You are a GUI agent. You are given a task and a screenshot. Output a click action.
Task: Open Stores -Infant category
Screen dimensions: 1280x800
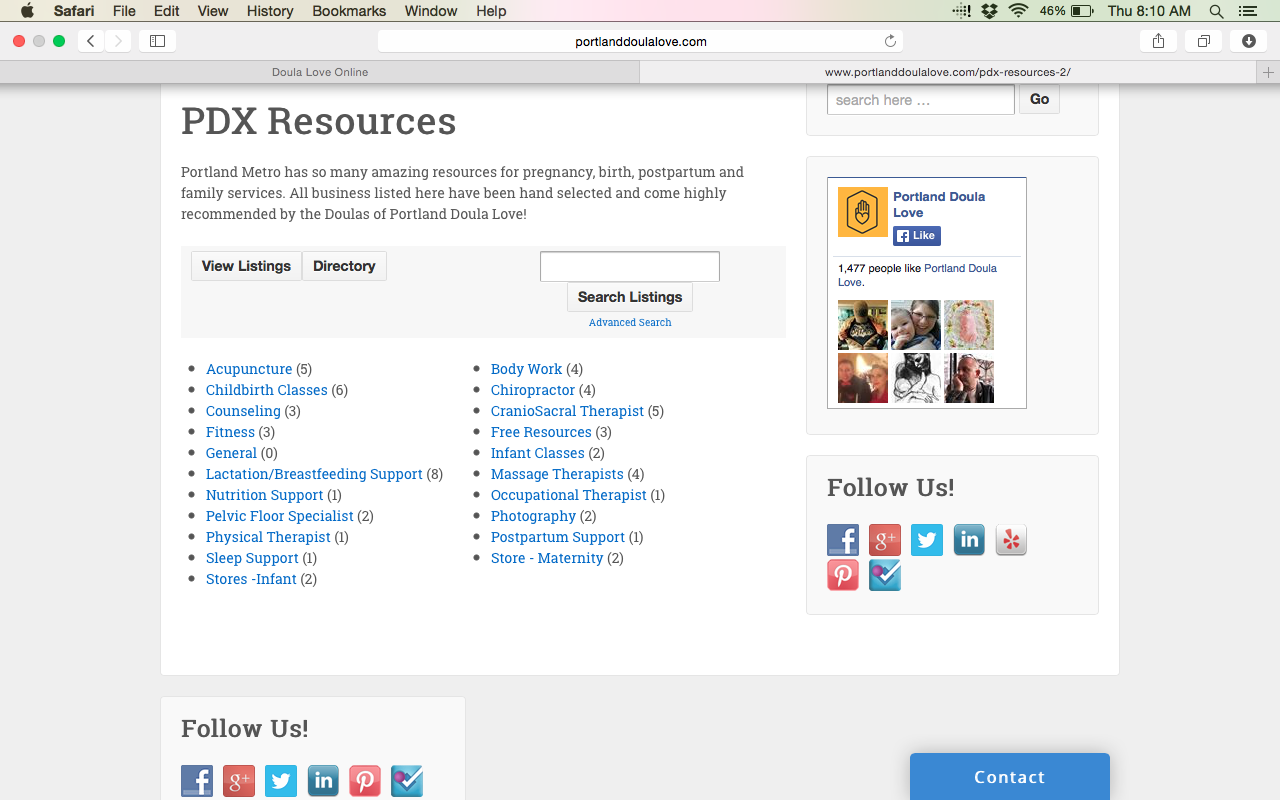pos(251,579)
